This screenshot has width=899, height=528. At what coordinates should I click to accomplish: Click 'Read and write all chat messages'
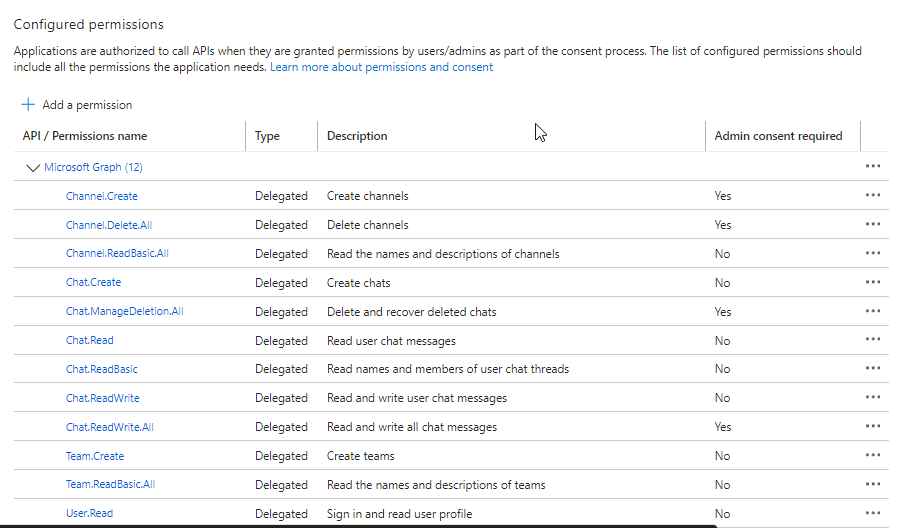(412, 427)
